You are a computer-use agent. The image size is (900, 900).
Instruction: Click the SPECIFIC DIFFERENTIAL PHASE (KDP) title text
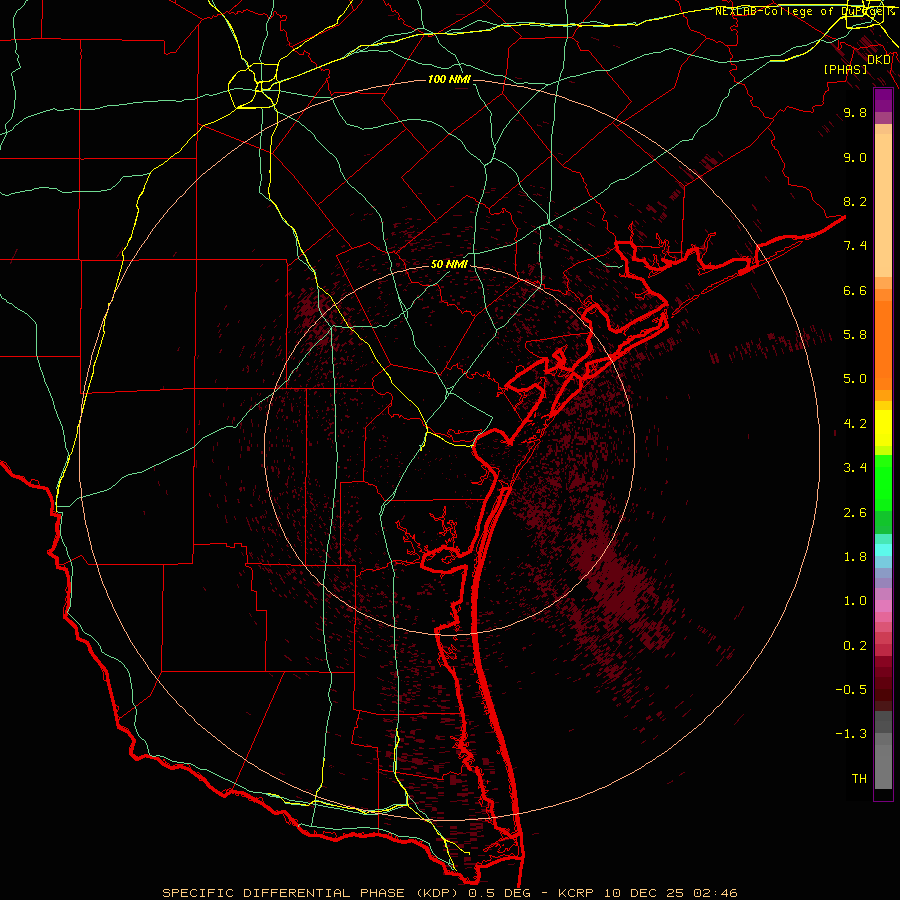pyautogui.click(x=313, y=893)
